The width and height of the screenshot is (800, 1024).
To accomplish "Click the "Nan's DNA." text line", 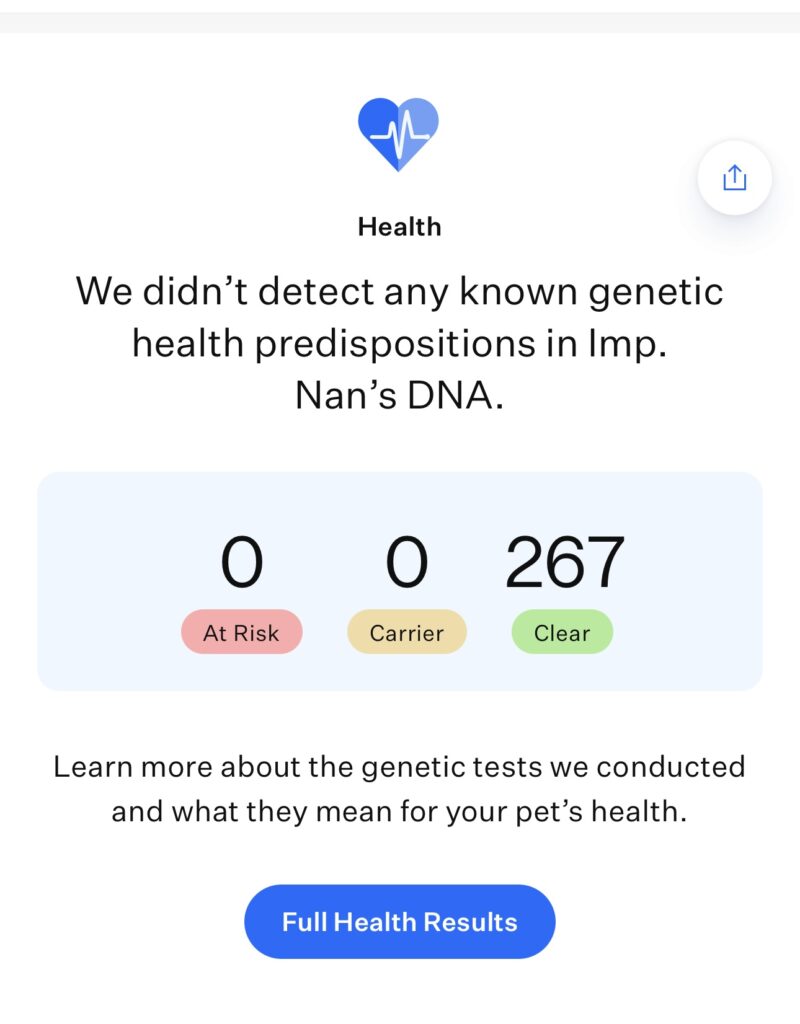I will coord(399,396).
